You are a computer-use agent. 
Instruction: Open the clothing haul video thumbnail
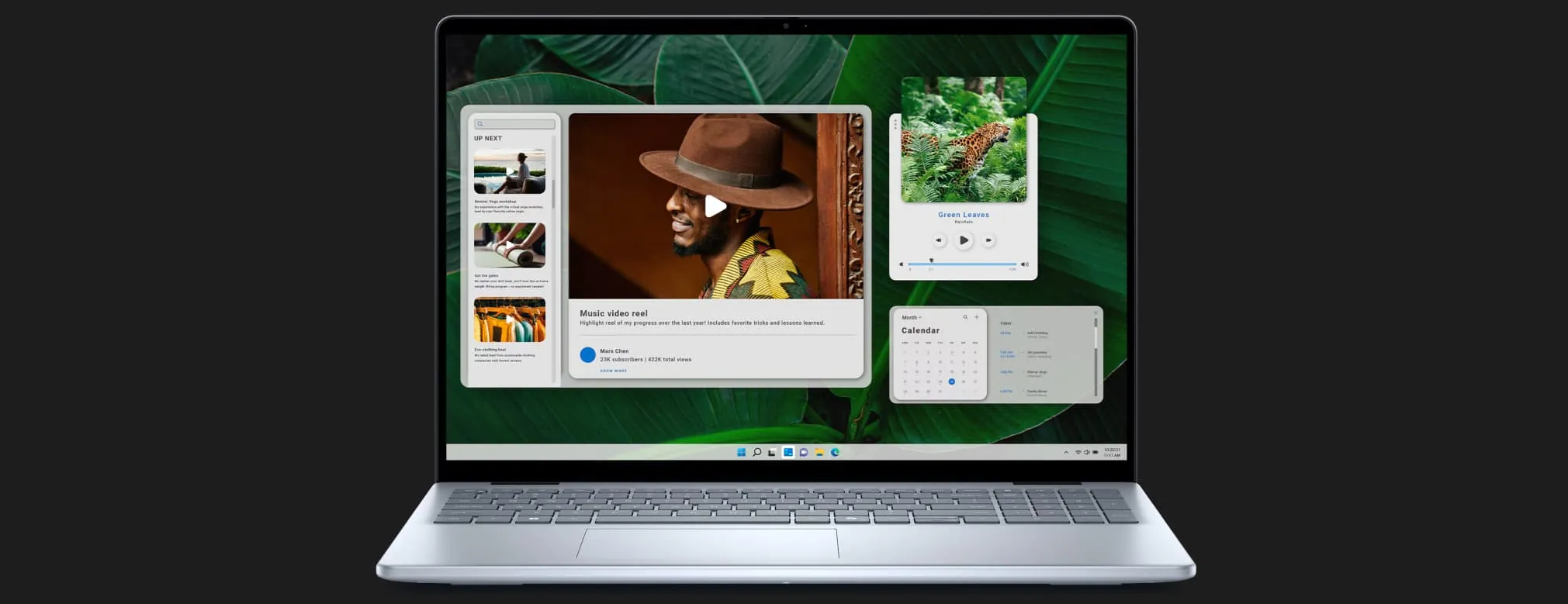point(510,319)
